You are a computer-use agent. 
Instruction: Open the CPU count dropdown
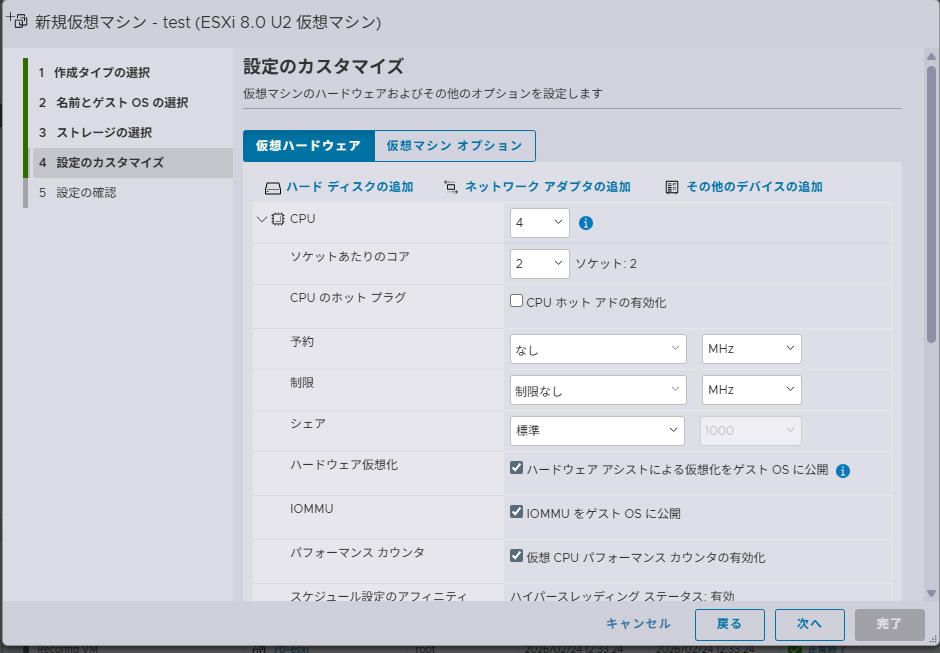coord(539,223)
